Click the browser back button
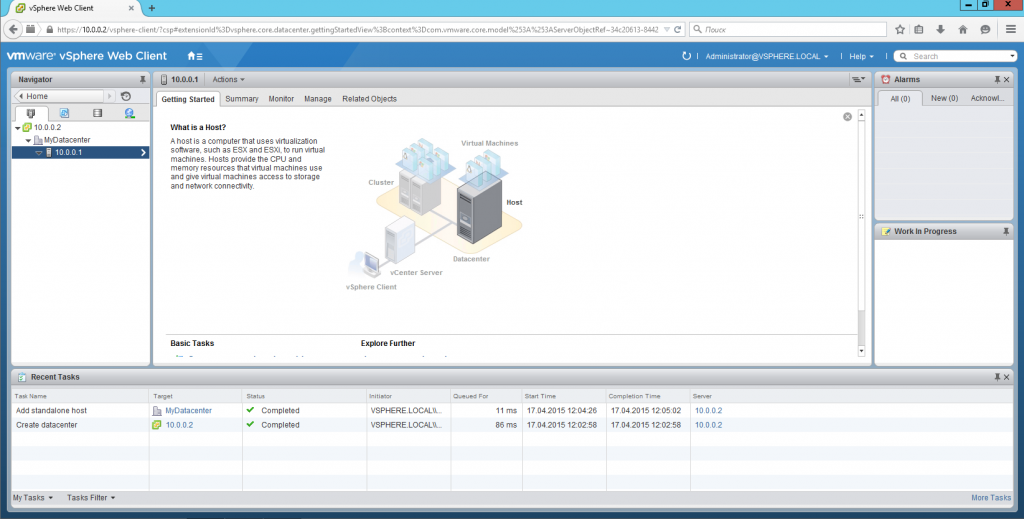Viewport: 1024px width, 519px height. click(13, 29)
